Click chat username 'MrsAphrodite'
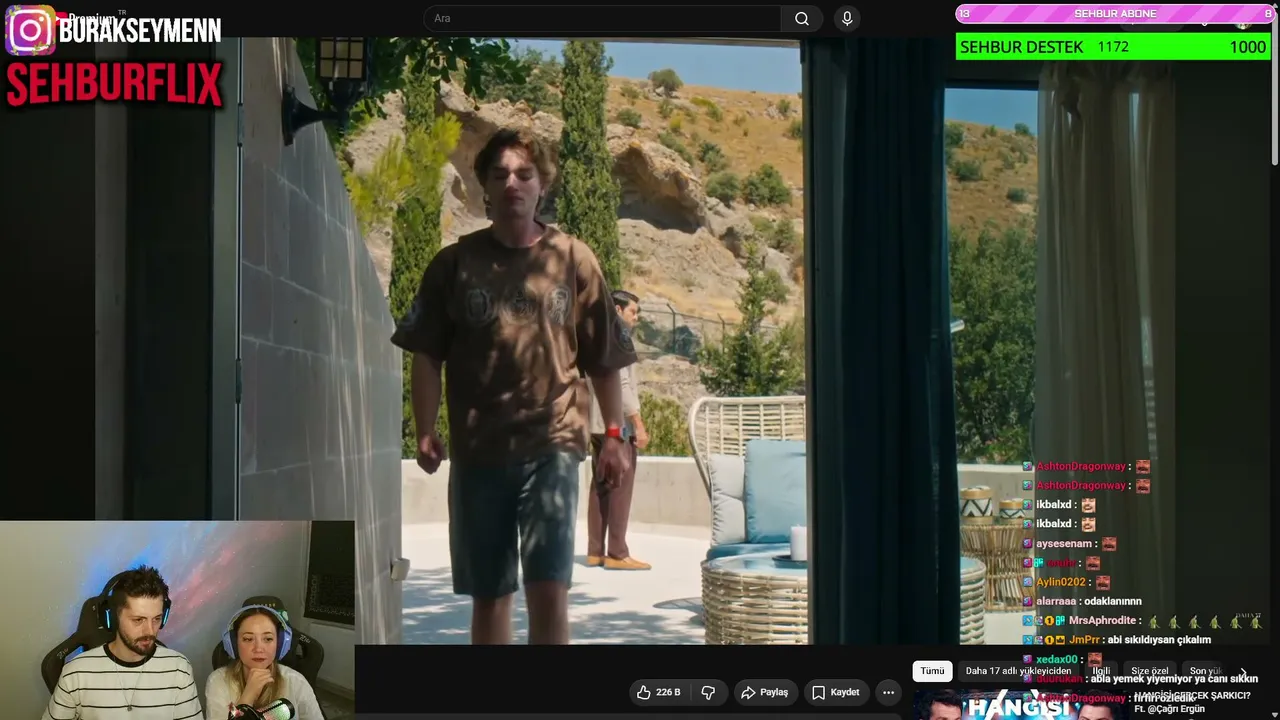The height and width of the screenshot is (720, 1280). [x=1100, y=621]
